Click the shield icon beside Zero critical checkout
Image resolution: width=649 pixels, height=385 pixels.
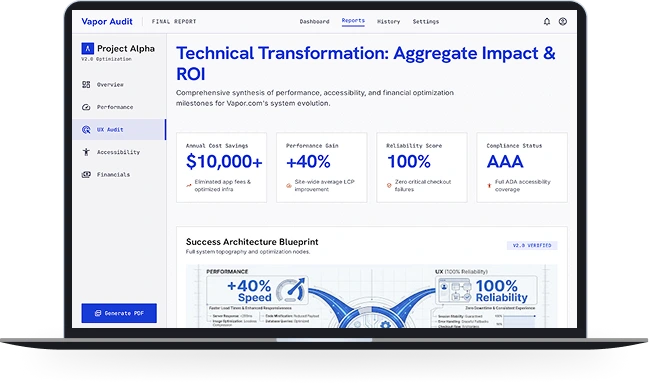tap(389, 185)
